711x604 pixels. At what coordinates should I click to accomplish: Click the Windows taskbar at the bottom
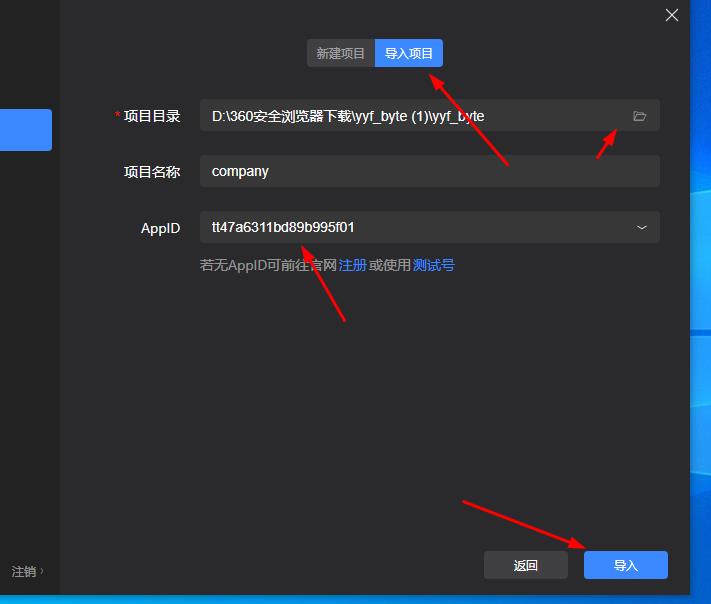tap(350, 599)
